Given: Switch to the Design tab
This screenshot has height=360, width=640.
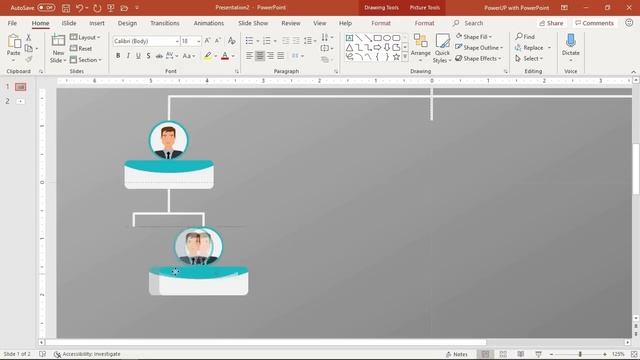Looking at the screenshot, I should pyautogui.click(x=127, y=23).
